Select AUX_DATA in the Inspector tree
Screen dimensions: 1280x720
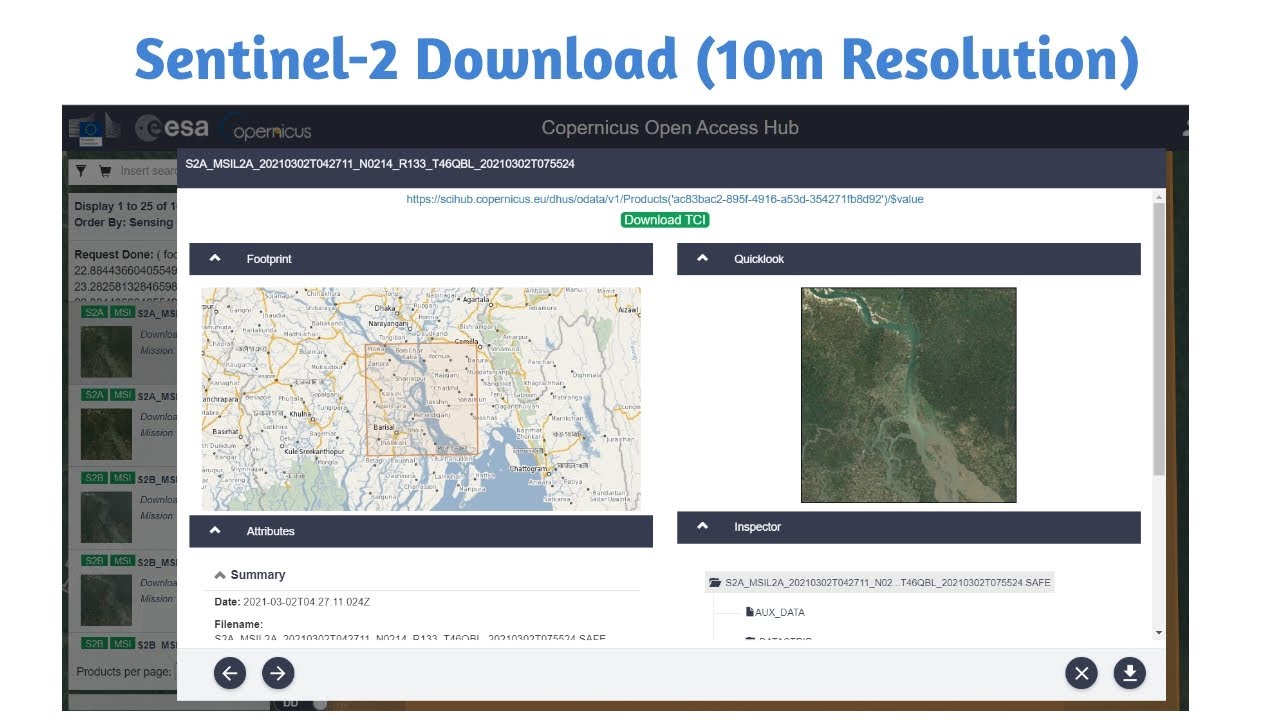coord(780,612)
